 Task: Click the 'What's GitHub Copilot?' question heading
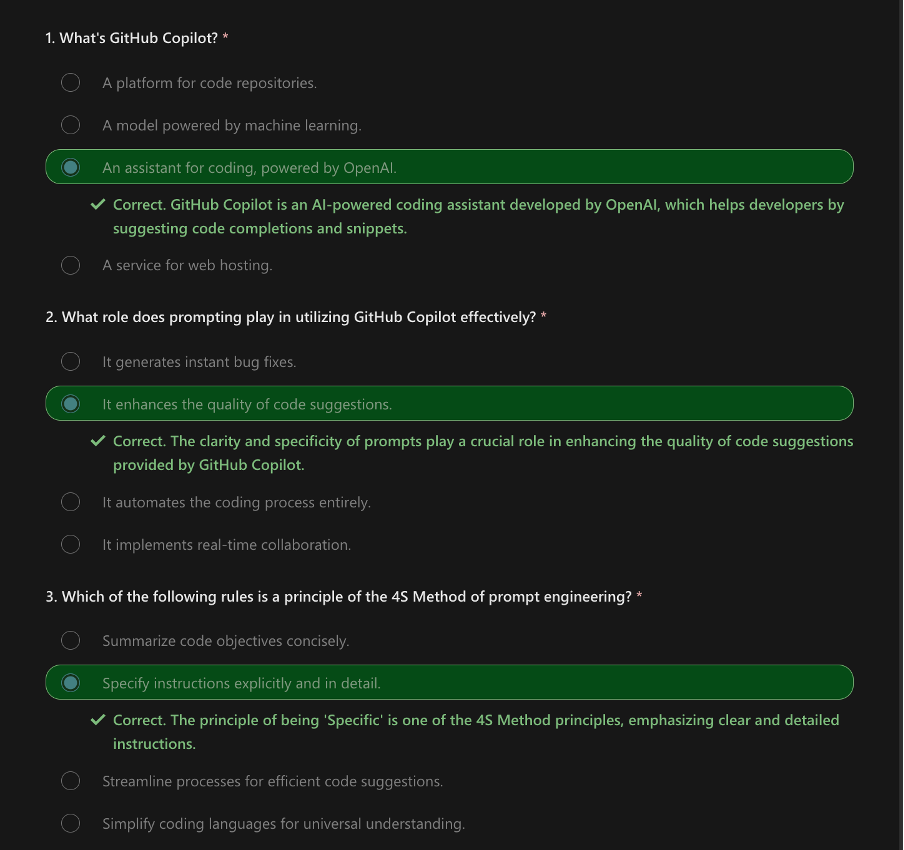137,38
